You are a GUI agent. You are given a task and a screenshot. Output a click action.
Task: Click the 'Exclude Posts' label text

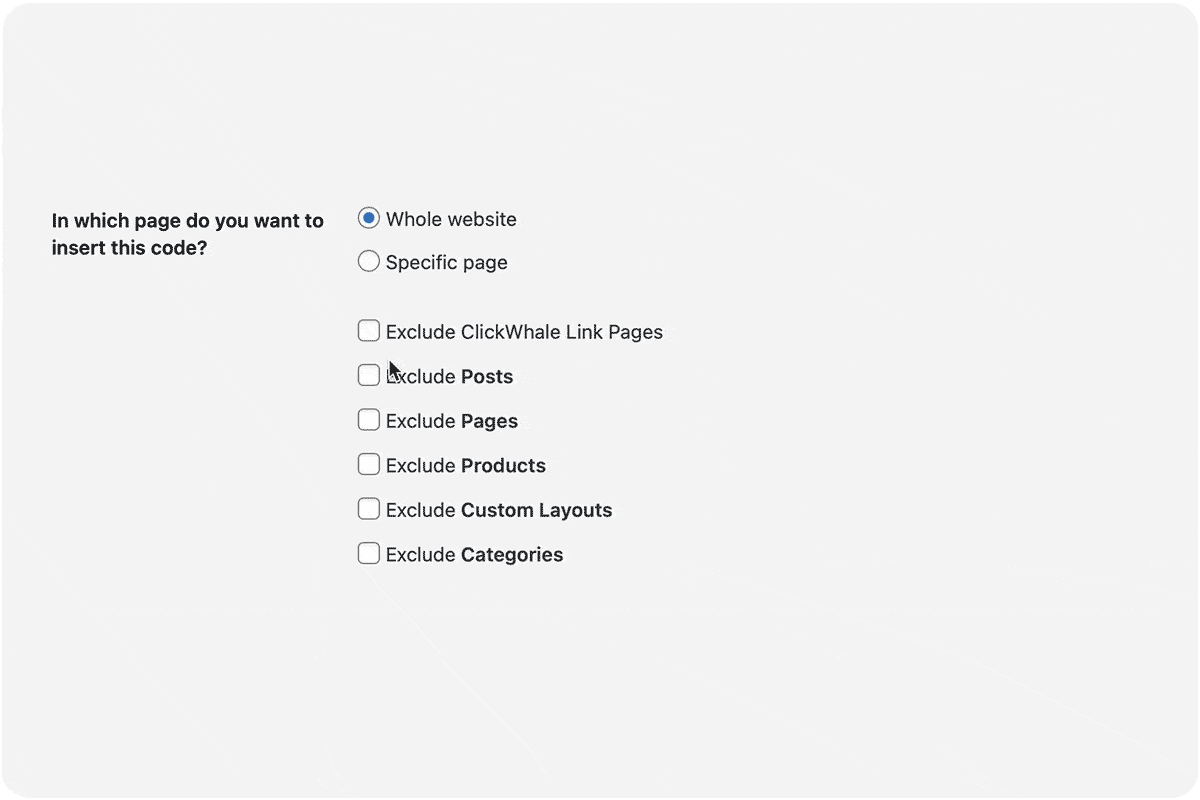[450, 377]
